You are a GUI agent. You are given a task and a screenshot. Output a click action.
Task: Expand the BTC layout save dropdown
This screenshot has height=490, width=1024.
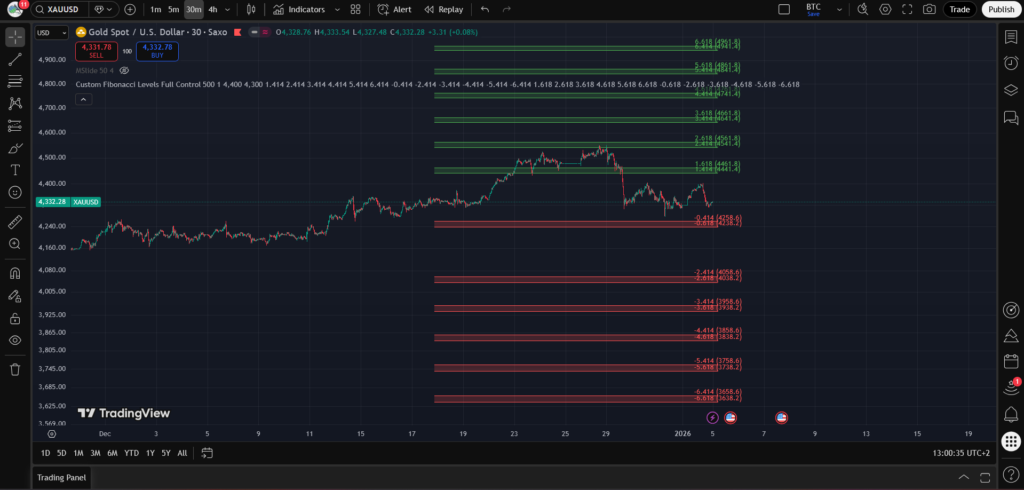pyautogui.click(x=841, y=9)
